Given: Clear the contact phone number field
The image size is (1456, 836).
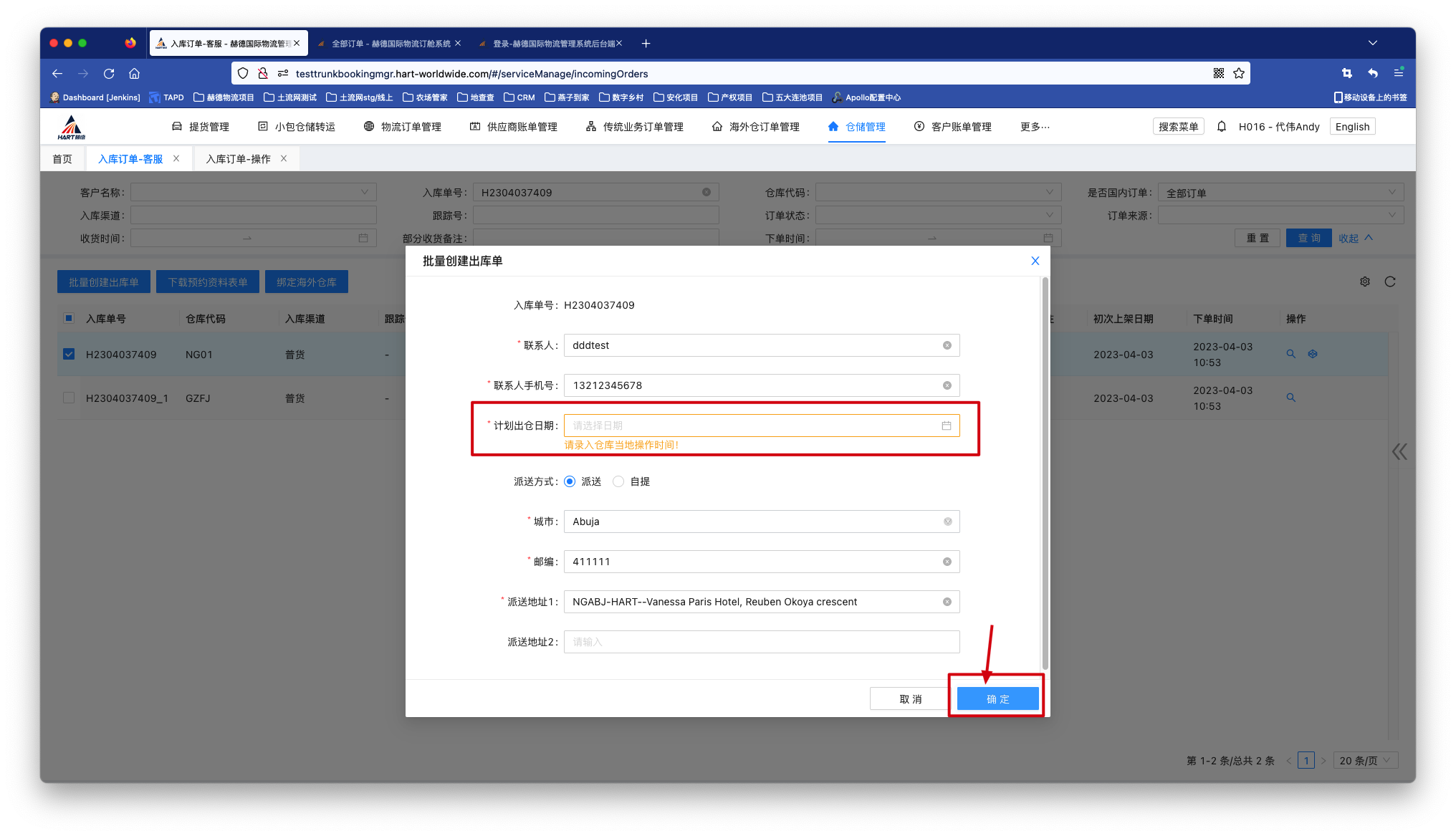Looking at the screenshot, I should coord(947,385).
